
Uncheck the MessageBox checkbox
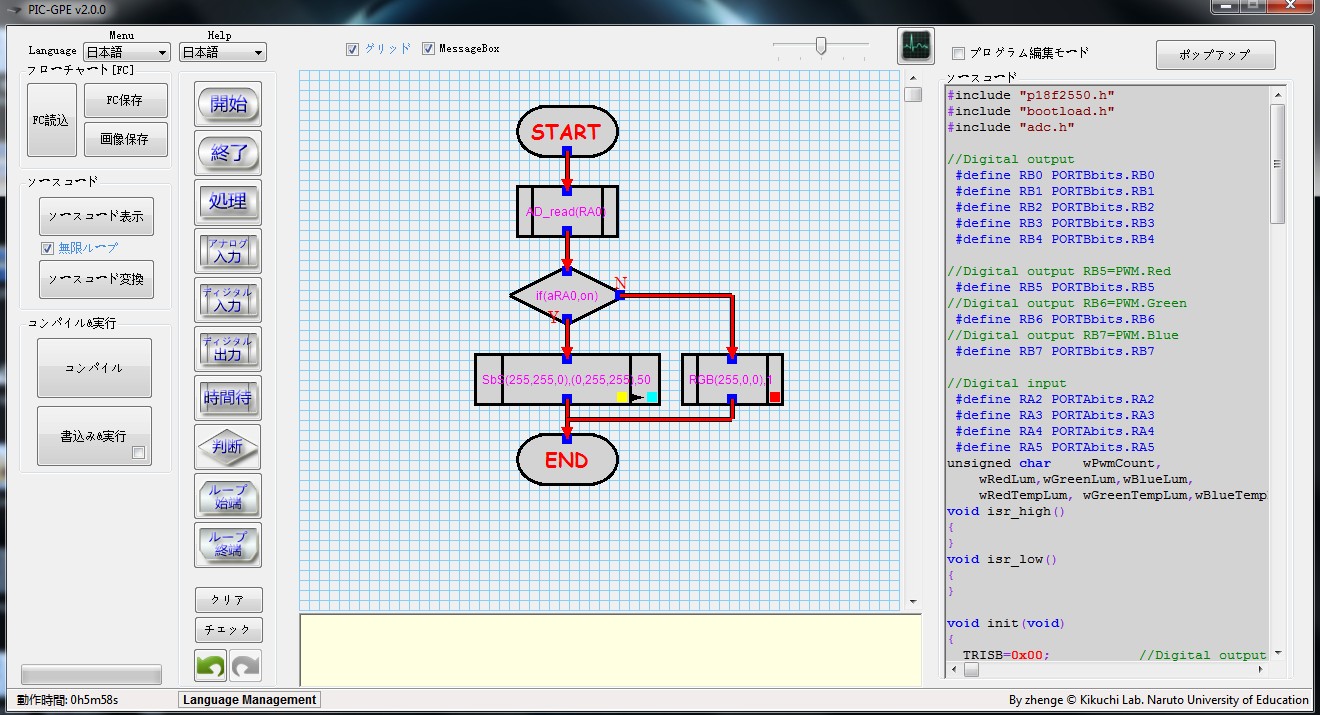(429, 49)
